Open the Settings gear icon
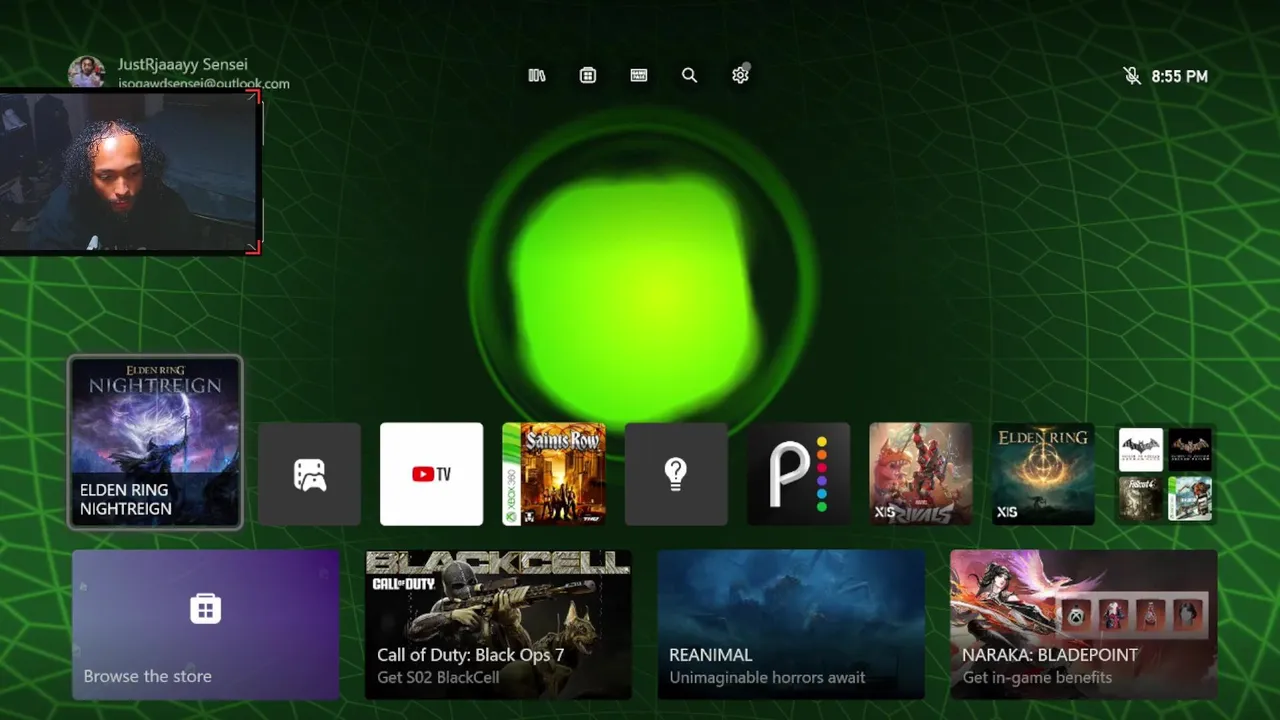The image size is (1280, 720). [x=740, y=75]
